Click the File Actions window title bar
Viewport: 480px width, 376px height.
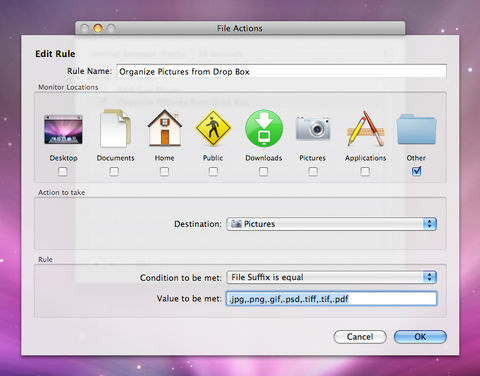(x=240, y=28)
